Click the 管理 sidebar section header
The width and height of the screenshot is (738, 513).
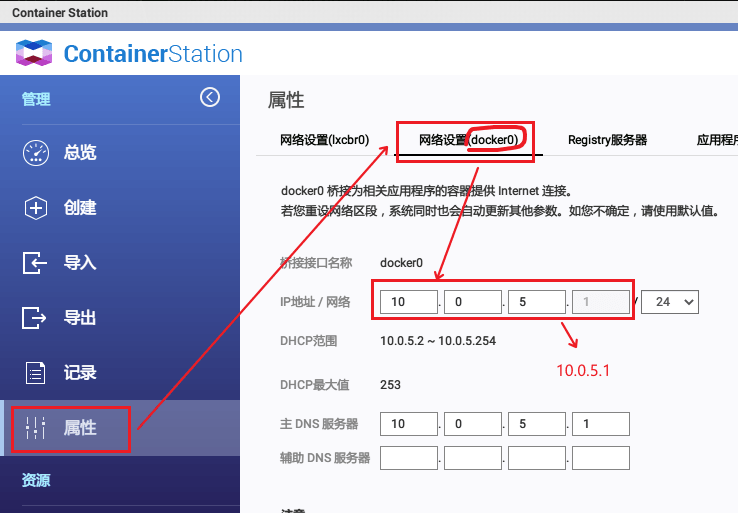pyautogui.click(x=36, y=99)
